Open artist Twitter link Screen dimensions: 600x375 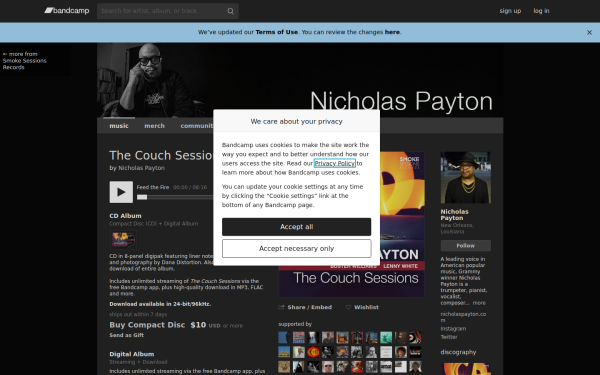pyautogui.click(x=449, y=337)
